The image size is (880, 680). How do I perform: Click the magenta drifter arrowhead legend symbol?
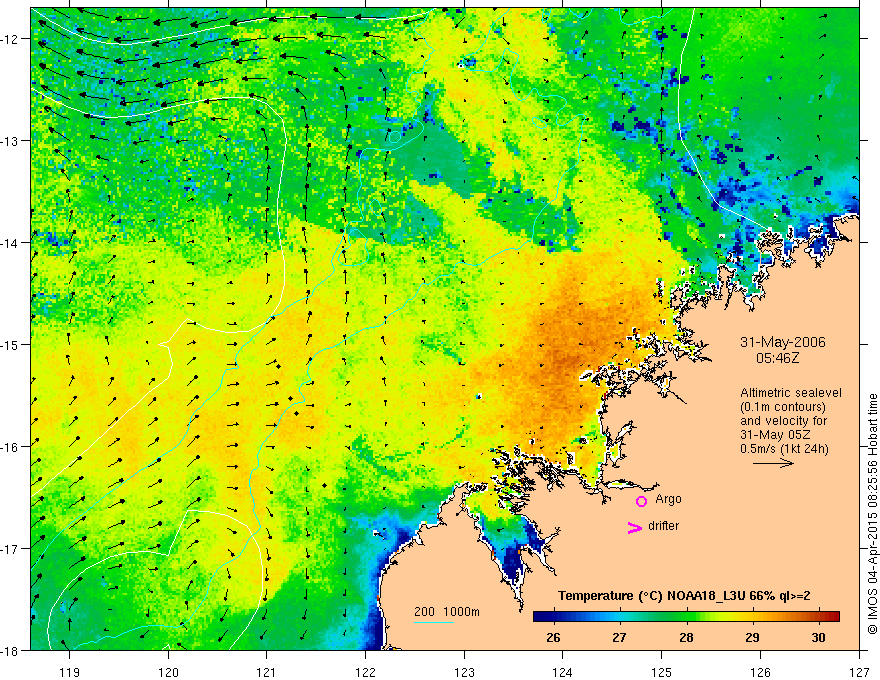[635, 528]
